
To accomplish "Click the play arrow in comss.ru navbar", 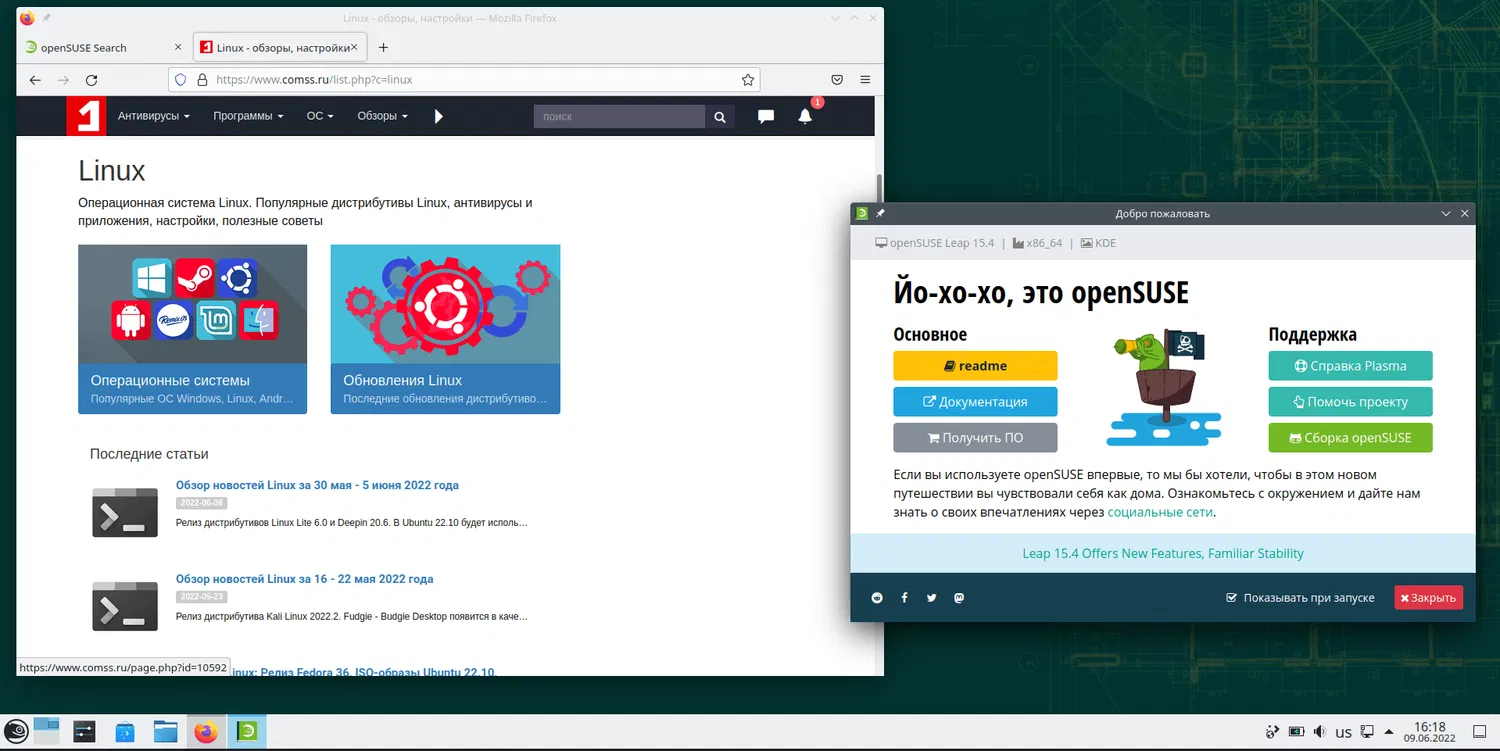I will [x=438, y=116].
